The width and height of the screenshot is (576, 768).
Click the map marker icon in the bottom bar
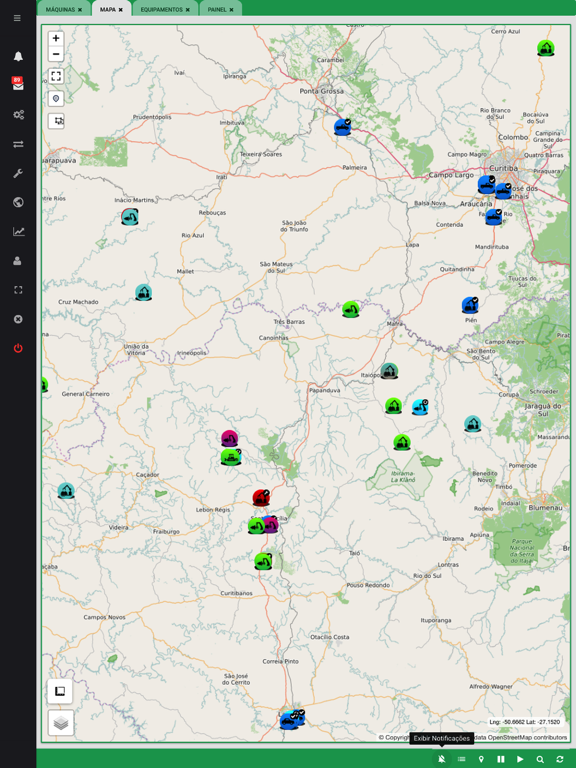click(x=481, y=759)
